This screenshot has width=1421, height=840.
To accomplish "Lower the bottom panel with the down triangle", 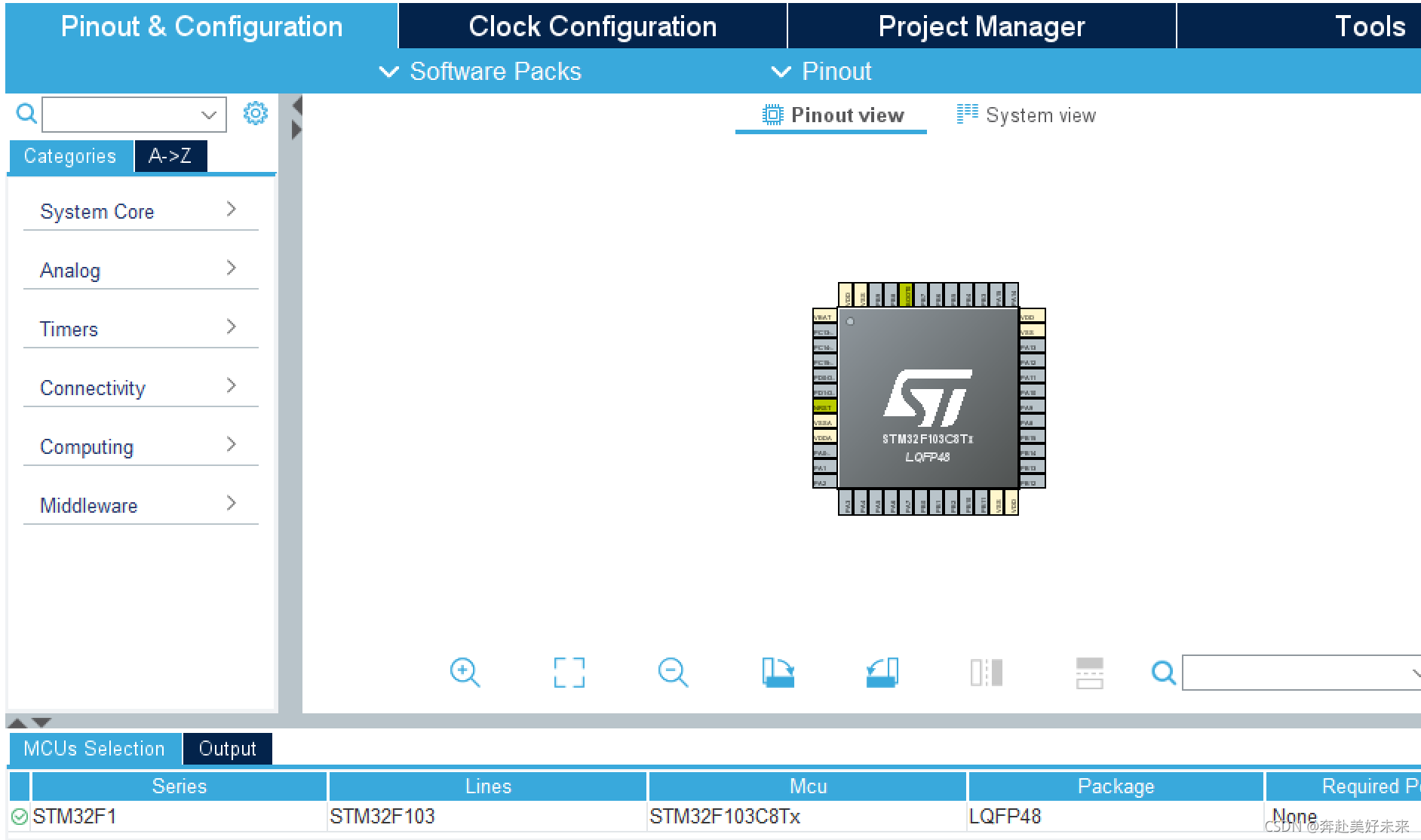I will click(x=41, y=722).
